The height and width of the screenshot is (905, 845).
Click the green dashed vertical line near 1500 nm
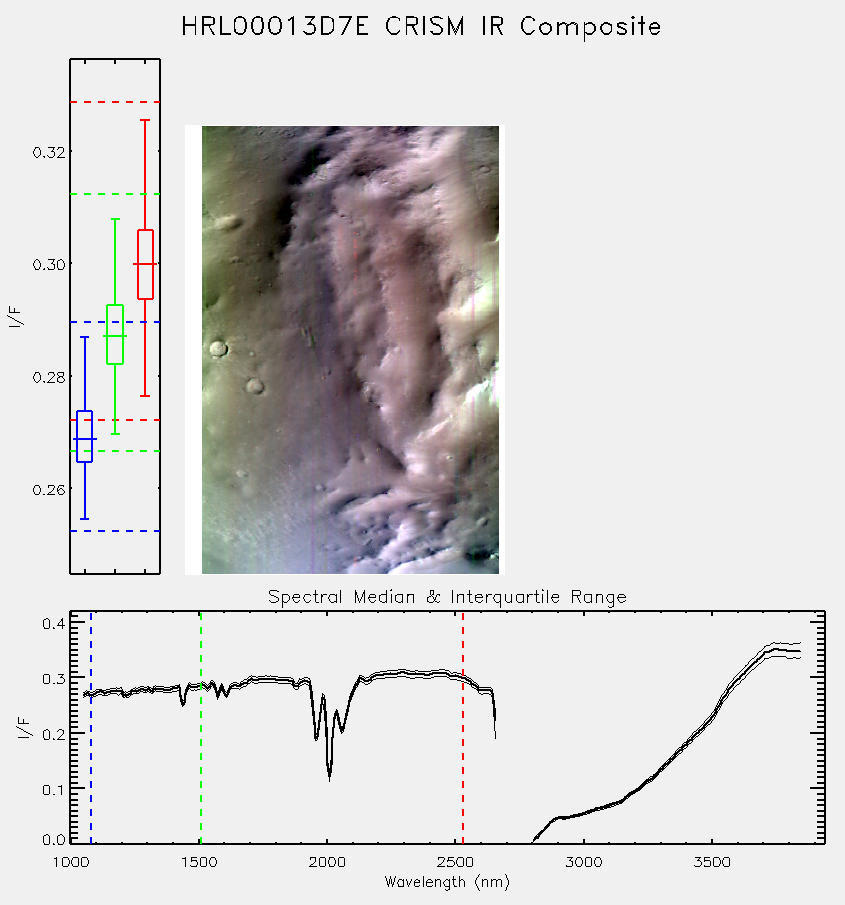click(200, 727)
